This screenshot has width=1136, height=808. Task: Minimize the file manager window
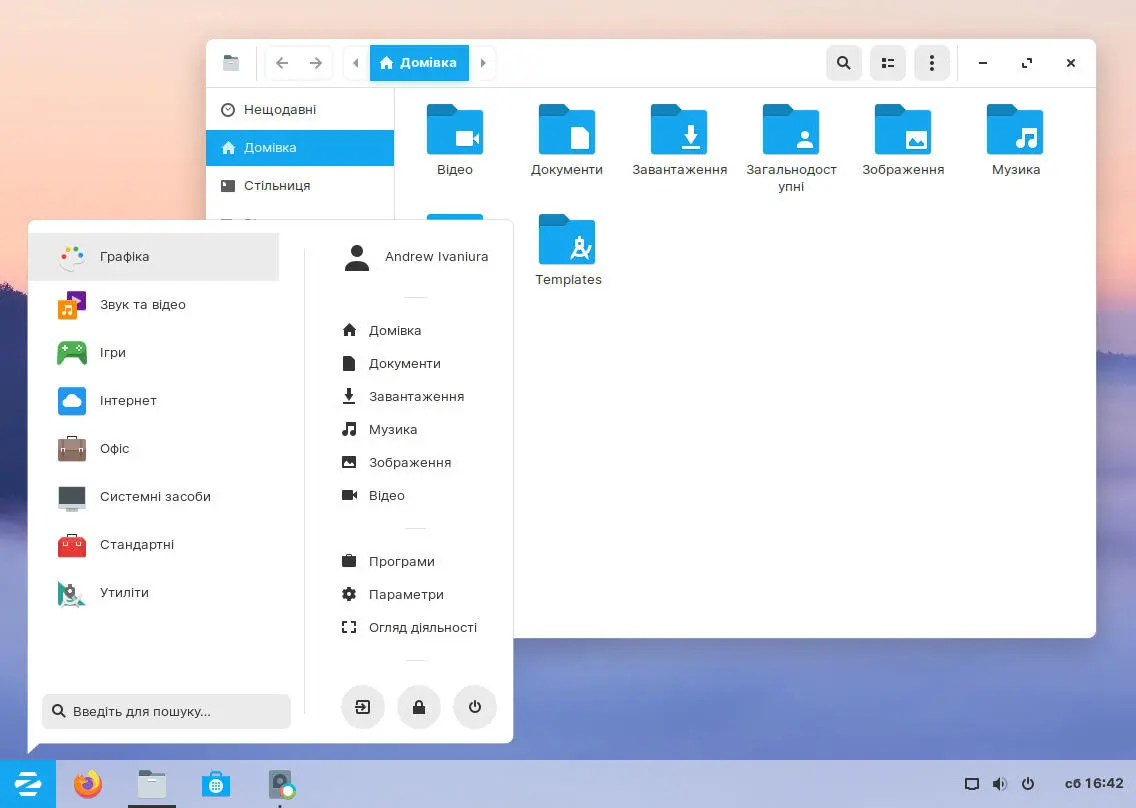coord(982,63)
